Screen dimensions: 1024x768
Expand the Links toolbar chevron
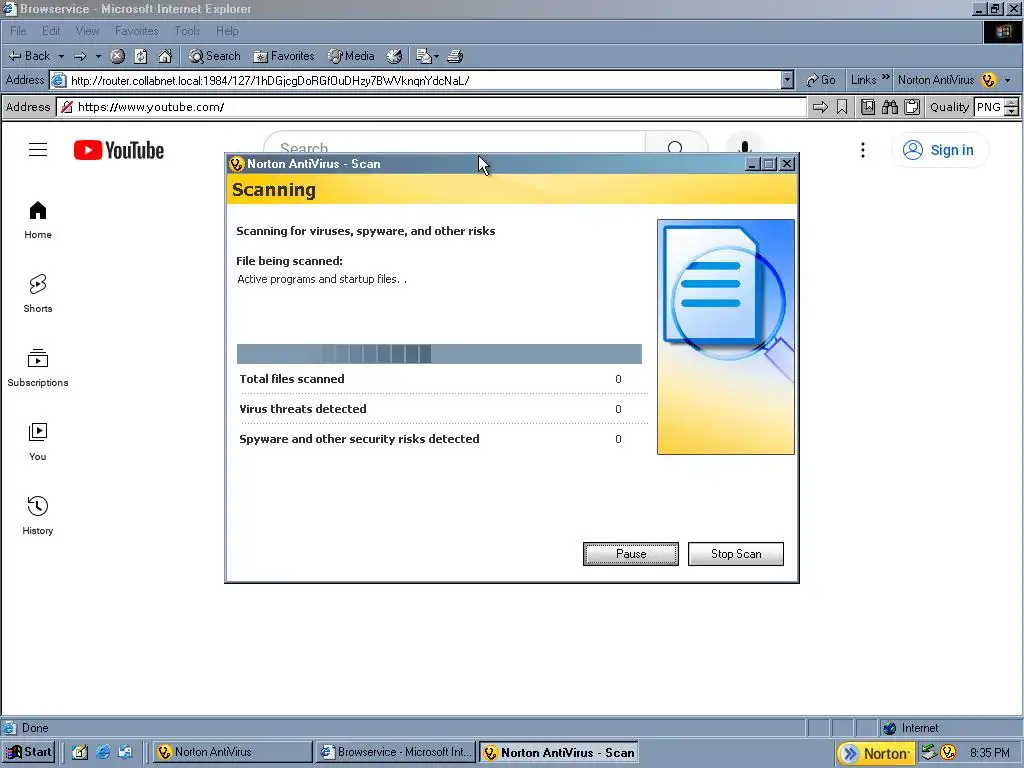pos(886,78)
